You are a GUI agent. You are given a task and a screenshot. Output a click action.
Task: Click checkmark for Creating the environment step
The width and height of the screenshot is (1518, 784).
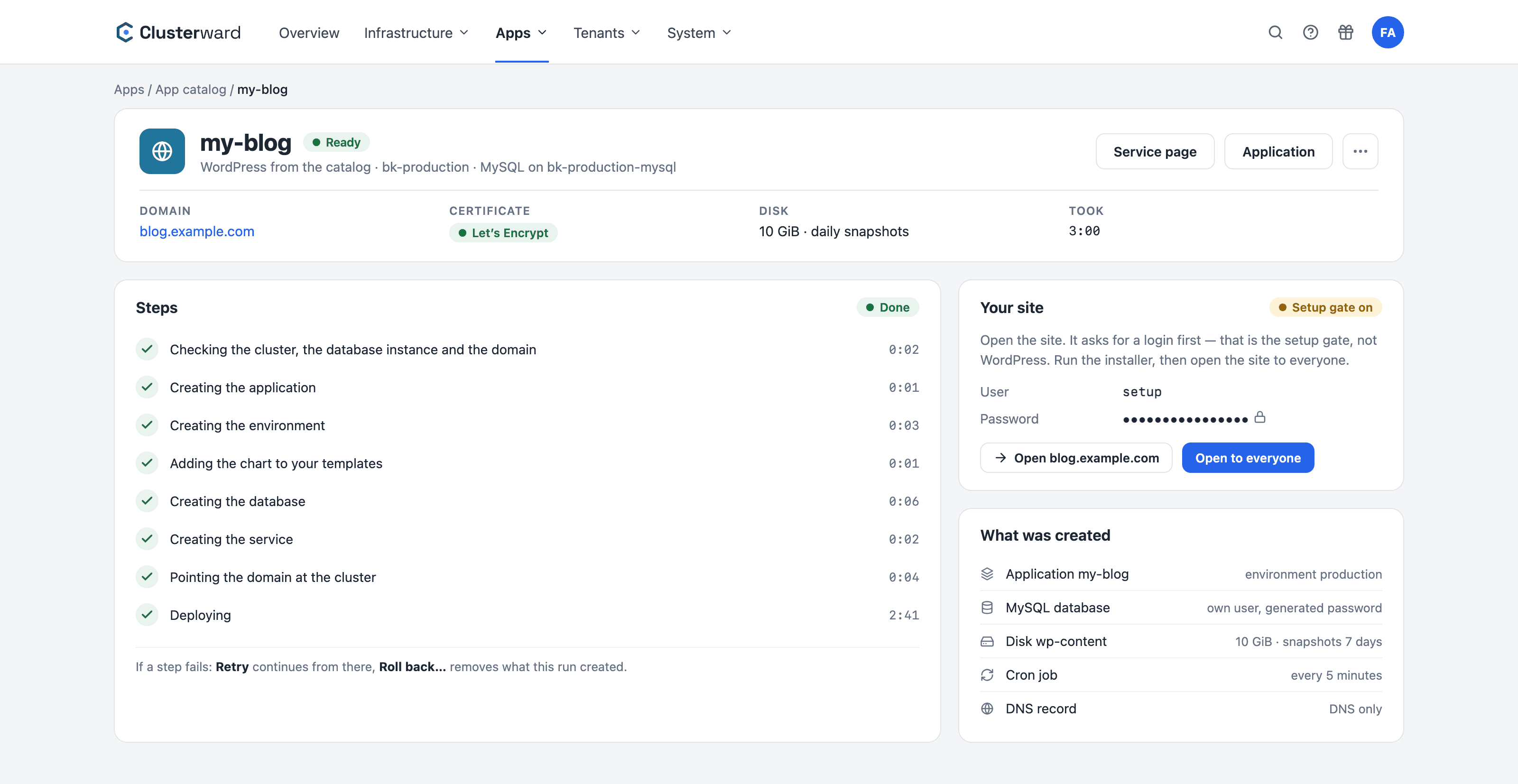[148, 425]
